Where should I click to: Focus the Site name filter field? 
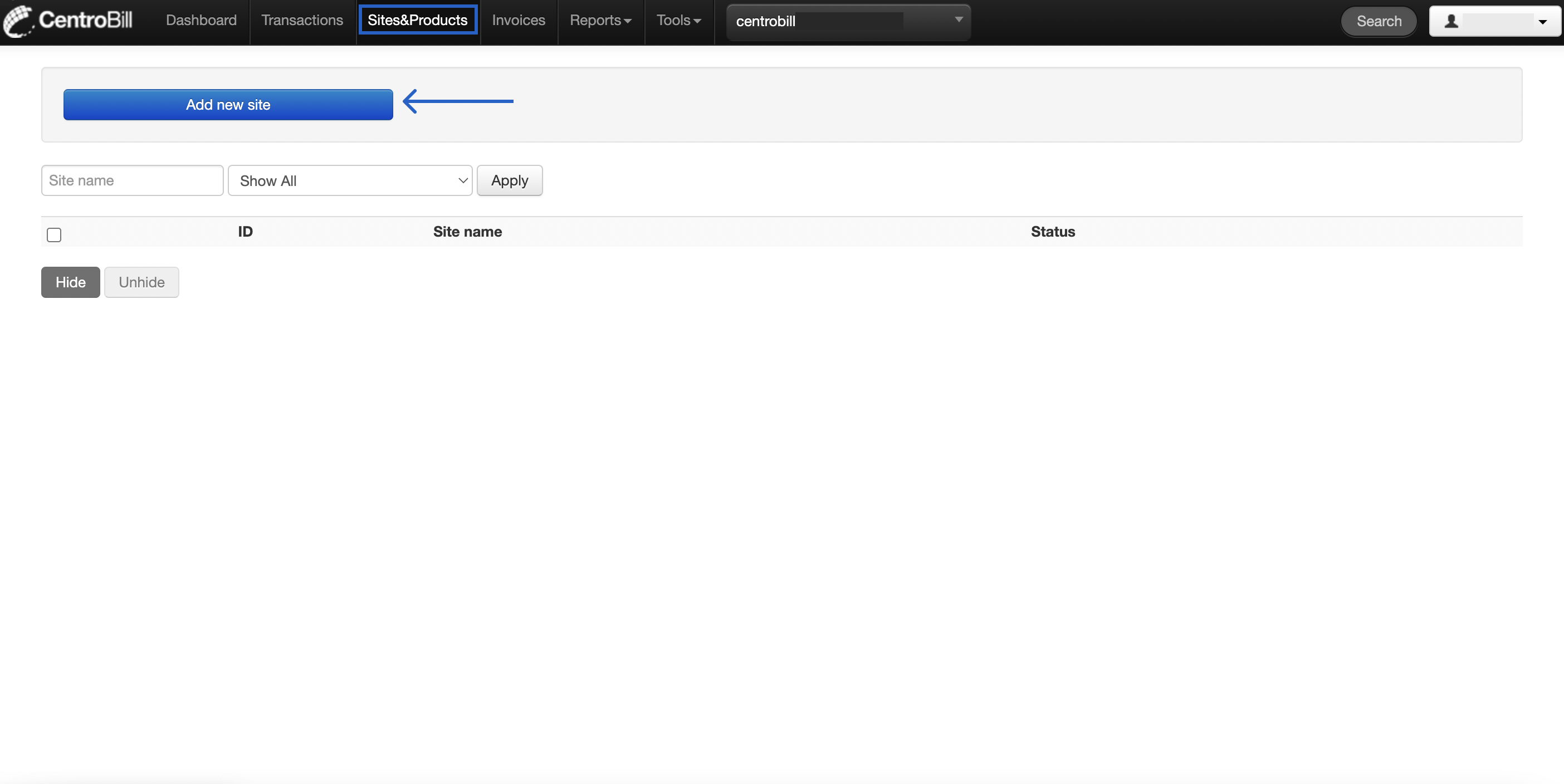click(133, 180)
